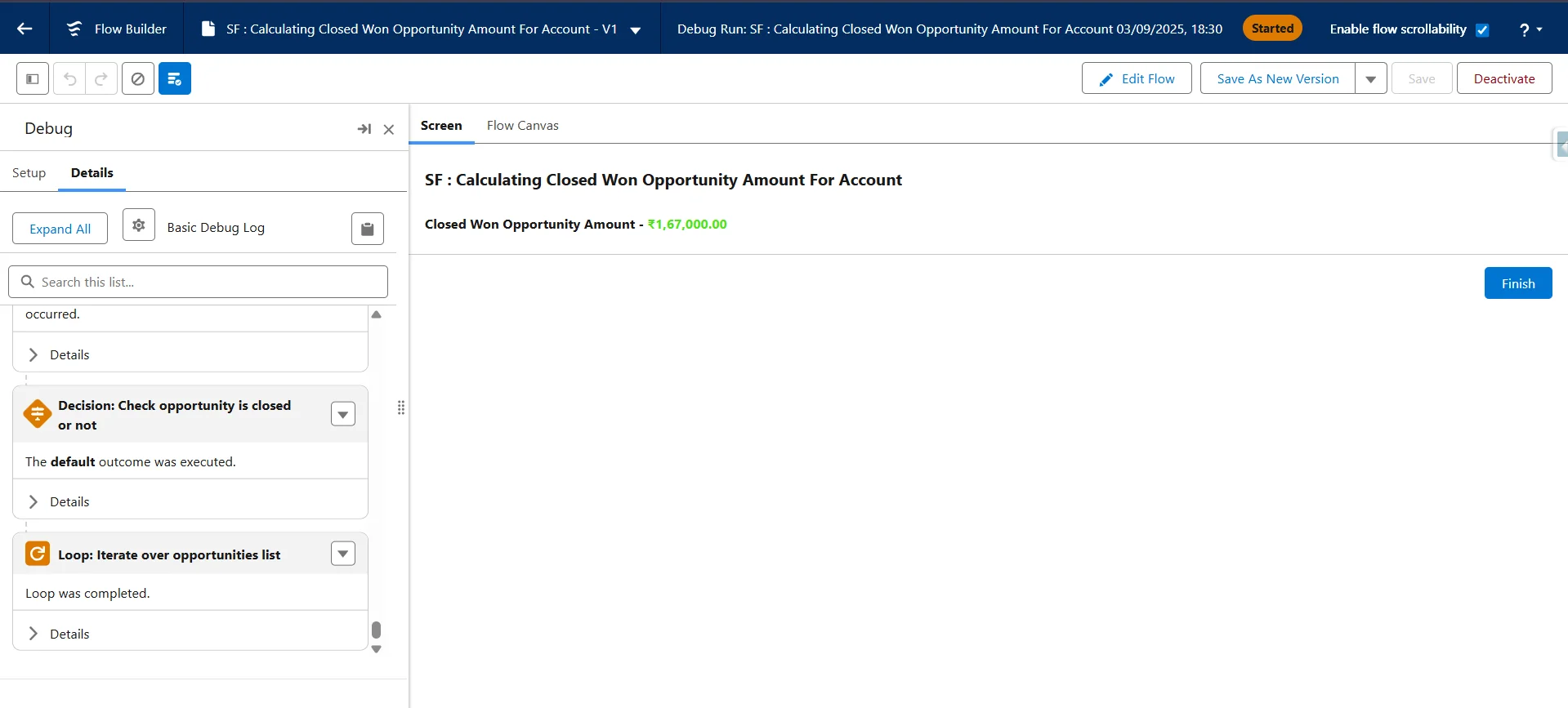Viewport: 1568px width, 708px height.
Task: Click the debug list scroll up arrow
Action: (377, 314)
